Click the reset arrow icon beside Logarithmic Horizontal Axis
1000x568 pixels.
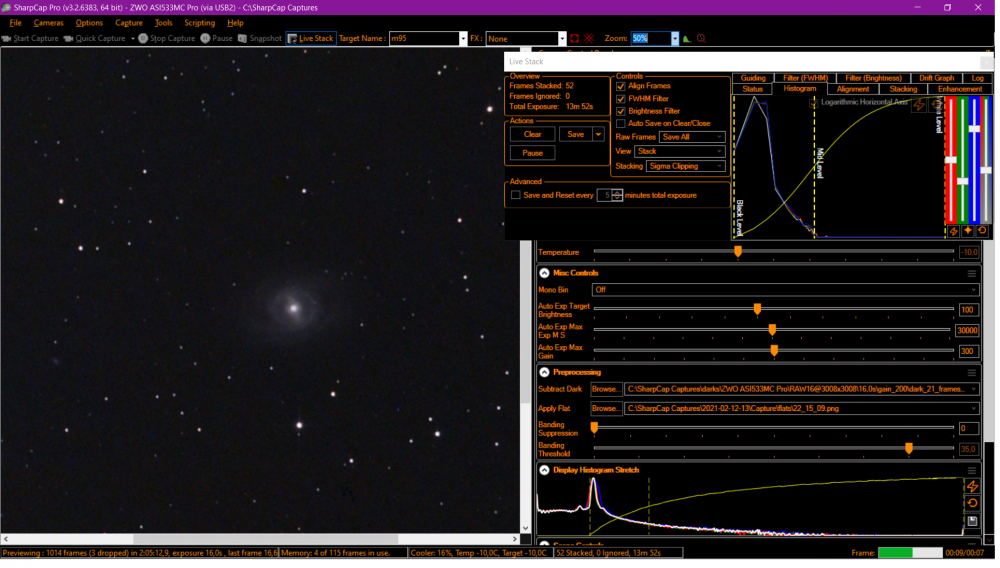[936, 104]
